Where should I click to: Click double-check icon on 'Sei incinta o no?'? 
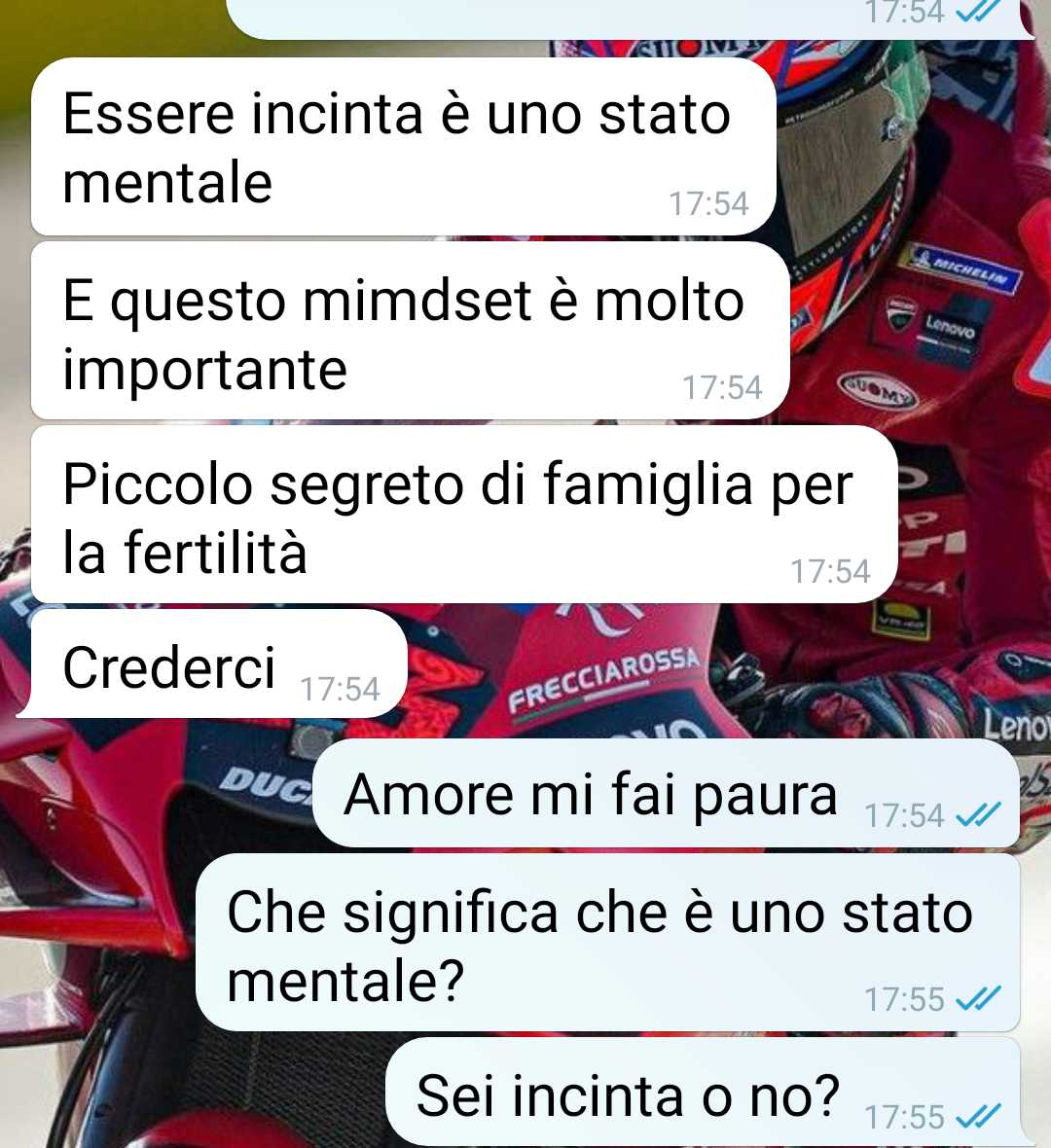[978, 1117]
